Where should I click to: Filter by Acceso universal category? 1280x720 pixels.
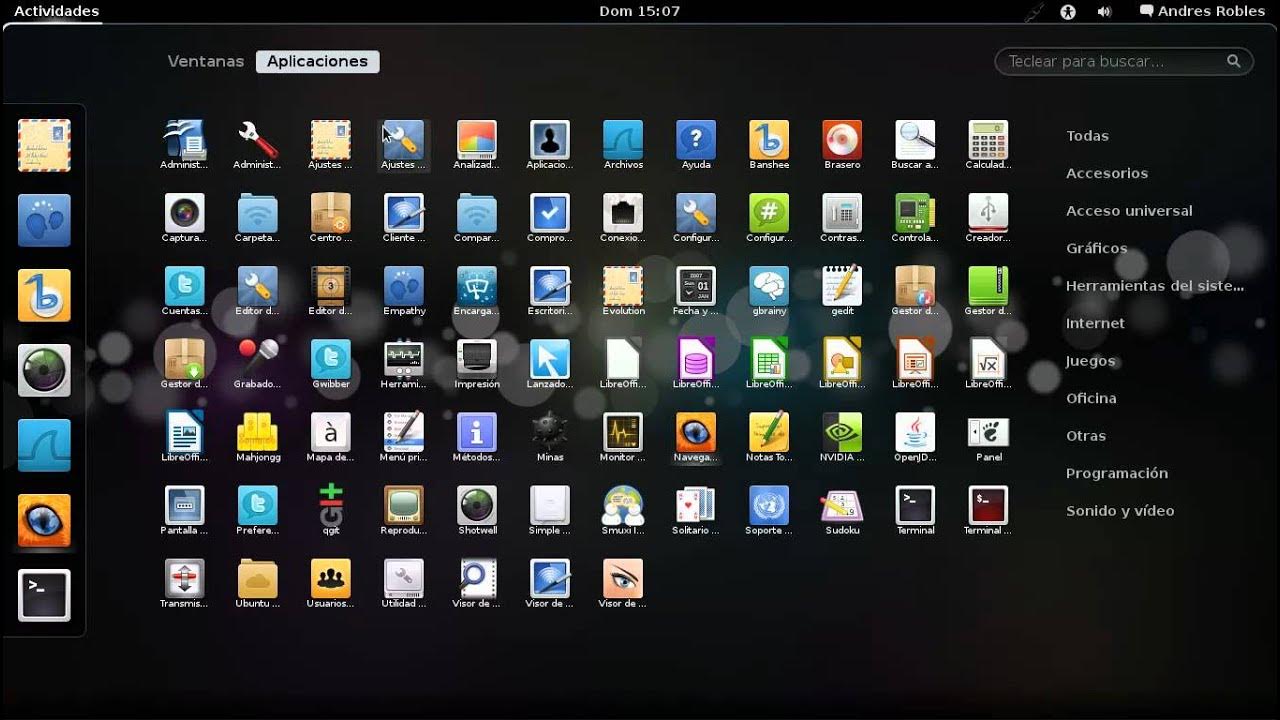click(1129, 211)
